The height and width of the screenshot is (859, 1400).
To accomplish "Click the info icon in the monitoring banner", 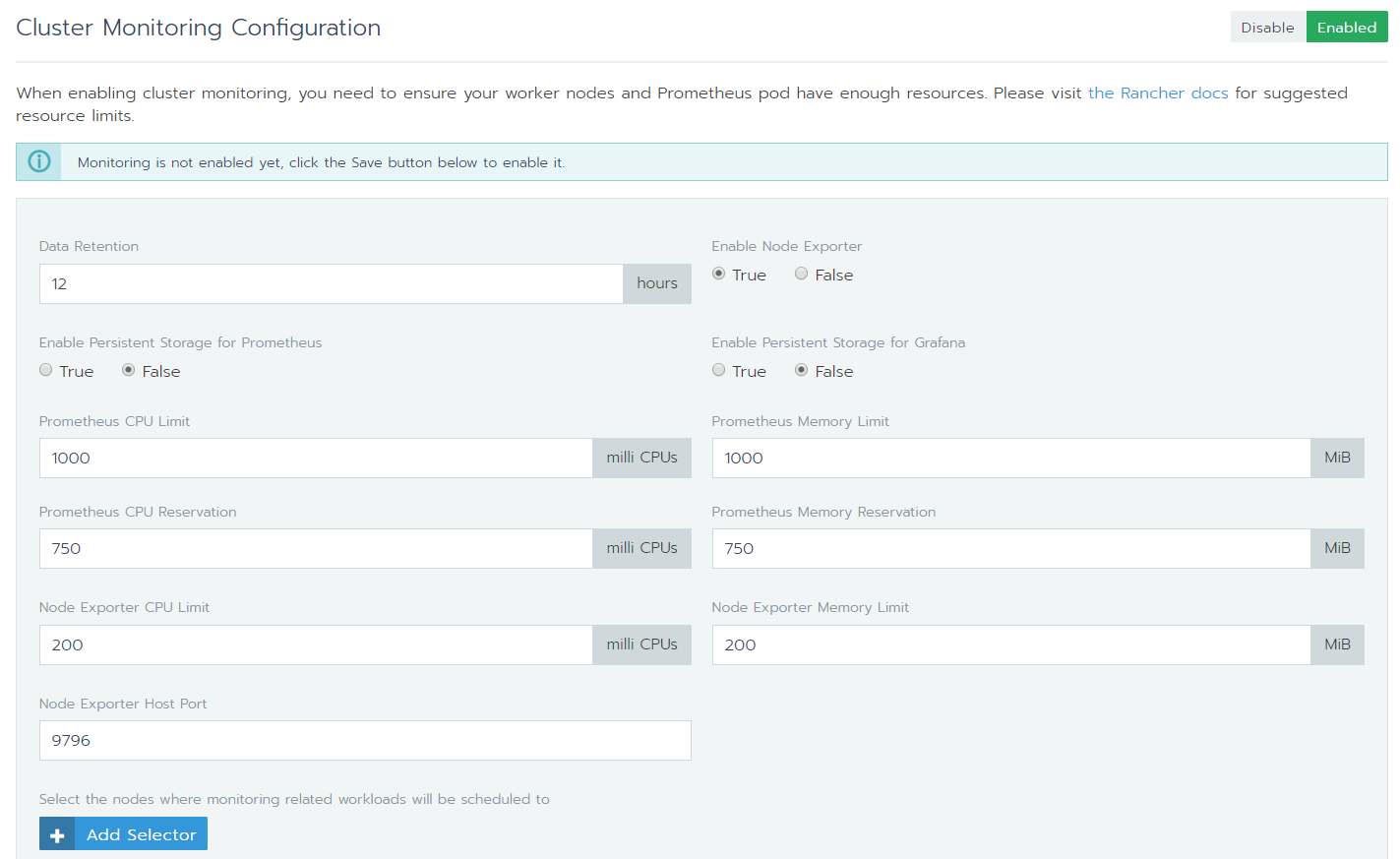I will (x=39, y=162).
